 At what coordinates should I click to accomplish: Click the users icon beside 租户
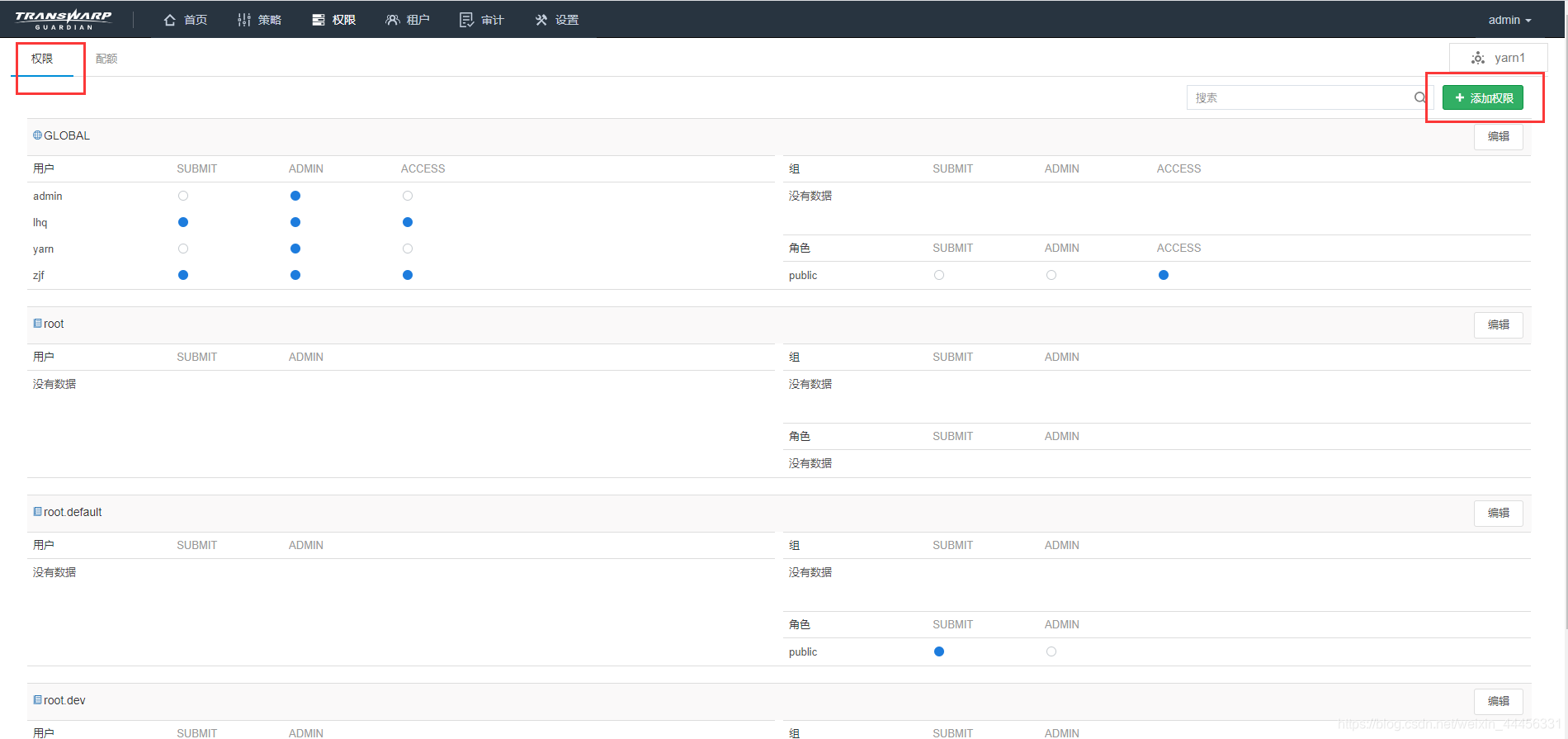pos(393,20)
